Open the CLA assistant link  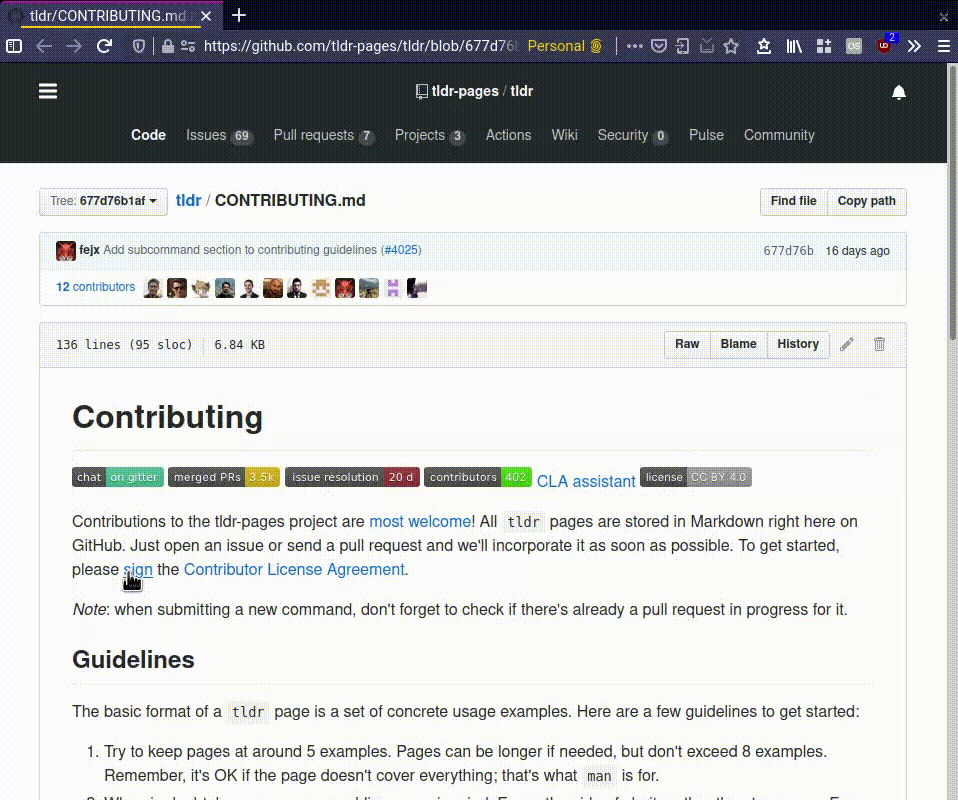coord(586,482)
